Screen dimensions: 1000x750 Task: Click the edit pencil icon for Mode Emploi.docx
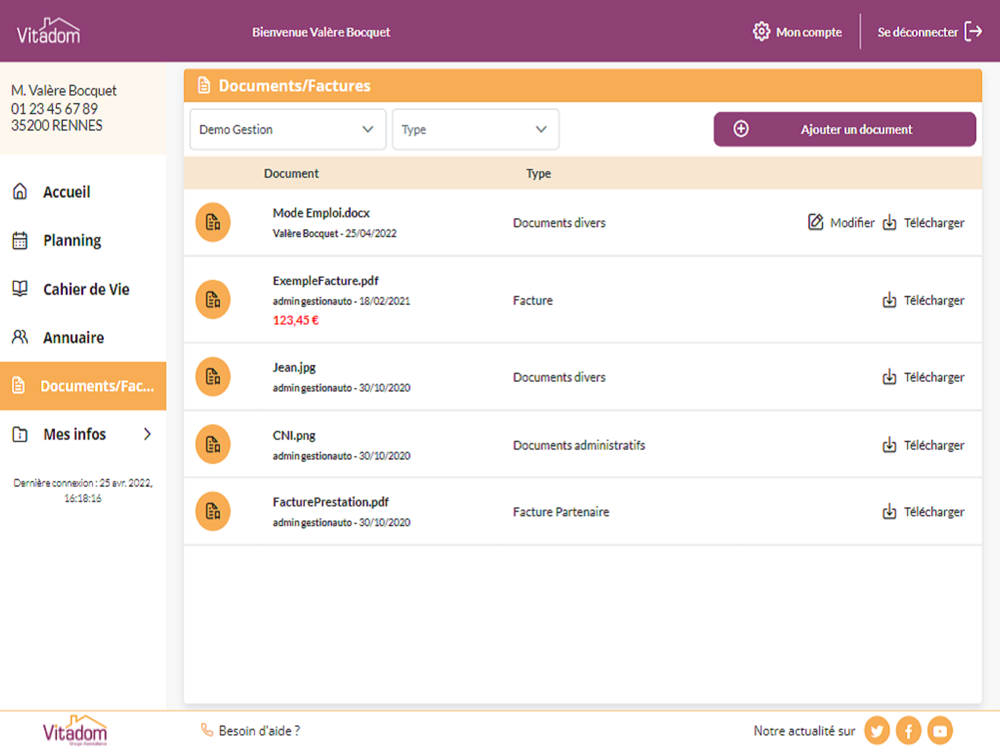click(x=816, y=223)
